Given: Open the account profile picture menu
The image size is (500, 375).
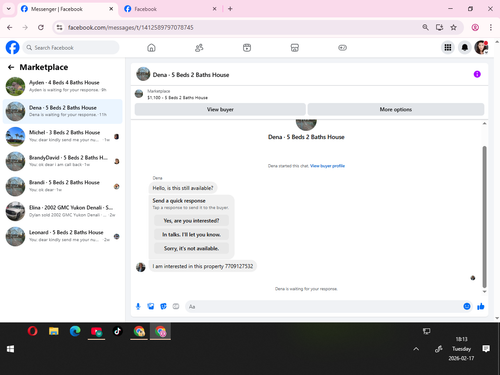Looking at the screenshot, I should coord(481,48).
